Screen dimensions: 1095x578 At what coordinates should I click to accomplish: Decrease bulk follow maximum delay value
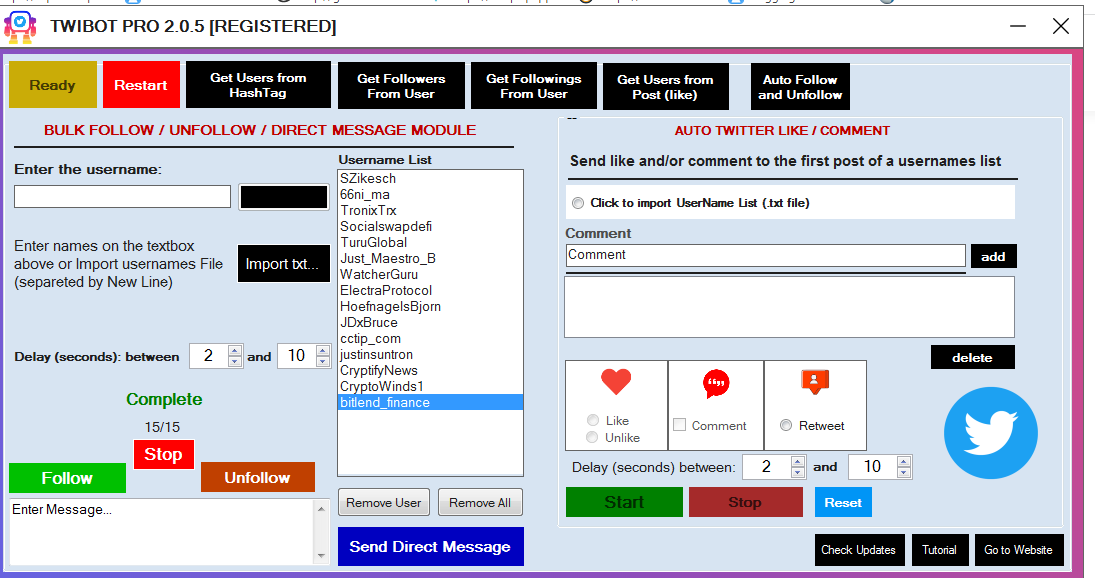(x=323, y=361)
